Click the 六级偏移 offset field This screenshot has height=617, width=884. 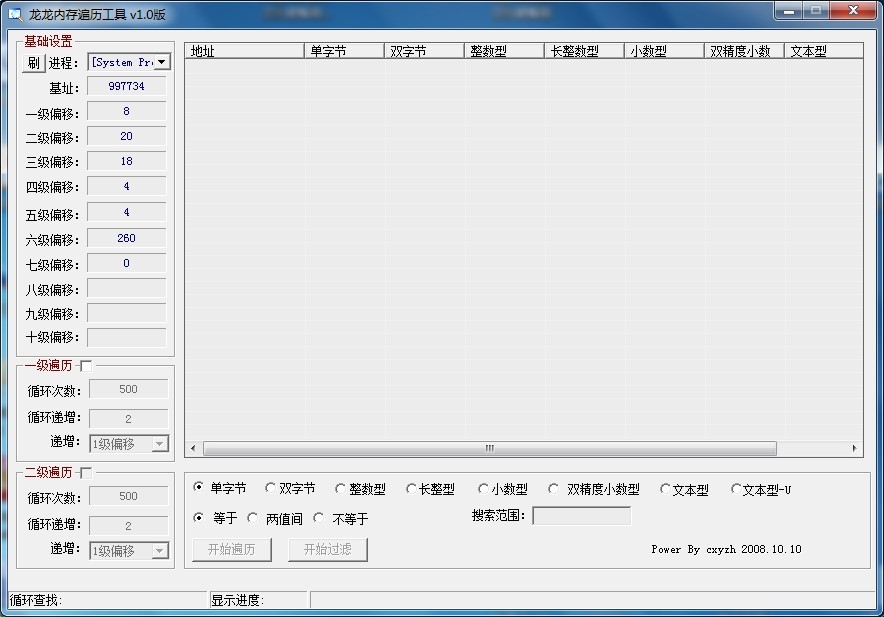click(x=126, y=237)
